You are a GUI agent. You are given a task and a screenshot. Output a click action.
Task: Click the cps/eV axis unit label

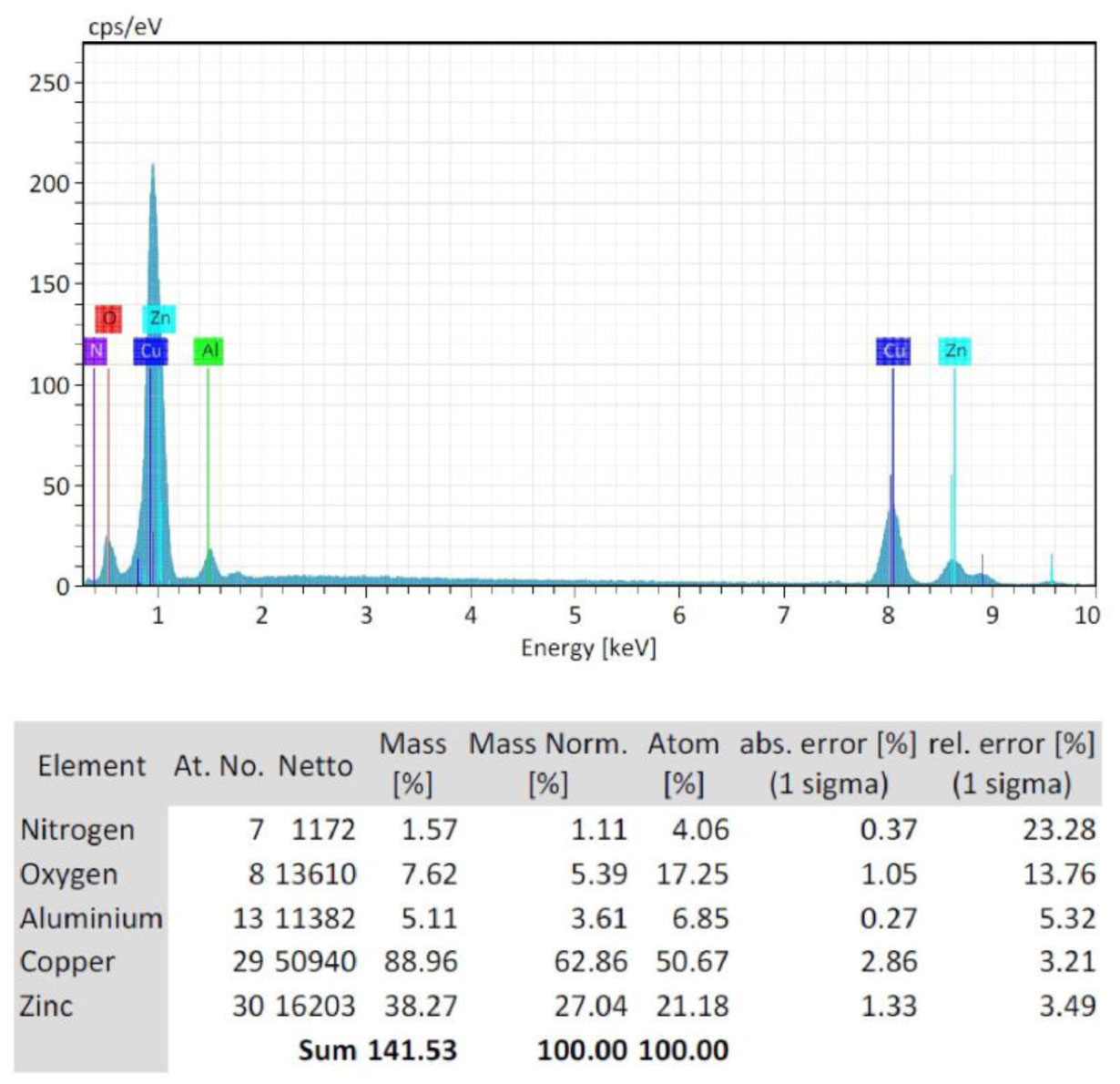(x=125, y=27)
